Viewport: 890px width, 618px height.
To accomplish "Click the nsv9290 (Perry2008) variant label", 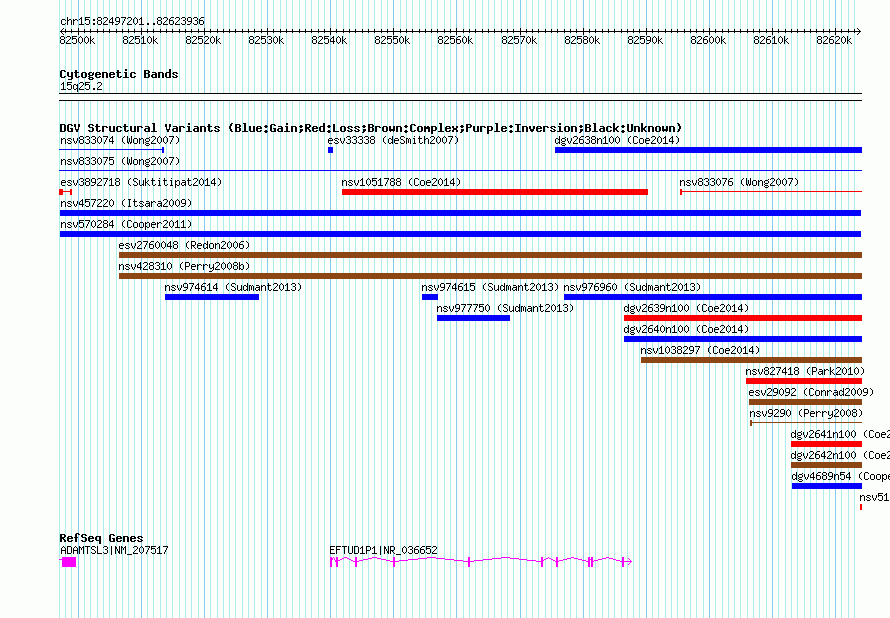I will 806,413.
